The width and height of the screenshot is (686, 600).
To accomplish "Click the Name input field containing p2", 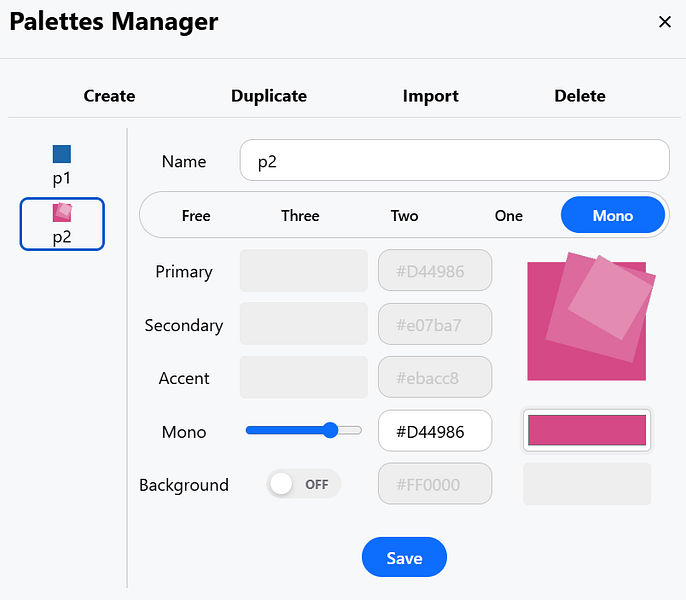I will click(x=455, y=160).
